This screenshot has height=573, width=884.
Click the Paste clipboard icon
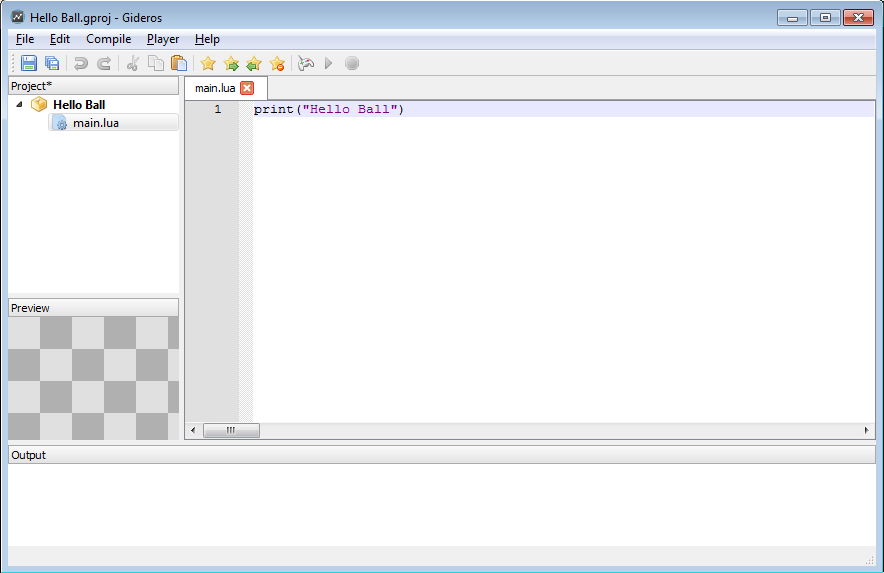[179, 63]
